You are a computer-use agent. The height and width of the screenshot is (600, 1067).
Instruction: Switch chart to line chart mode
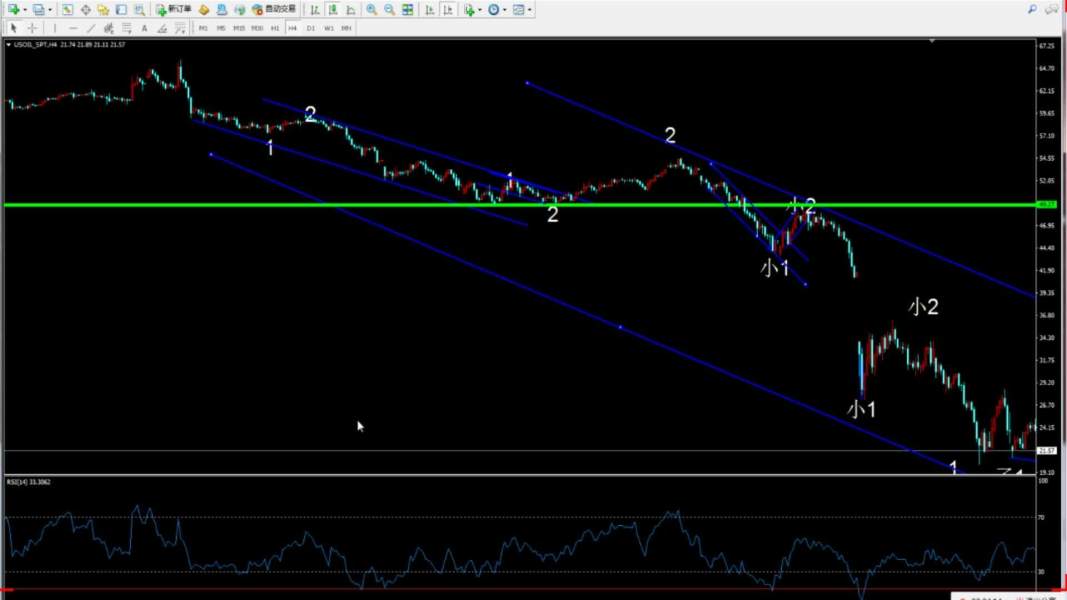click(x=351, y=9)
